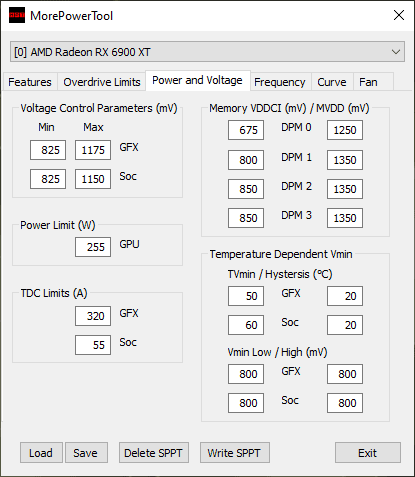The image size is (415, 477).
Task: Click the DPM 2 VDDCI field showing 850
Action: coord(246,189)
